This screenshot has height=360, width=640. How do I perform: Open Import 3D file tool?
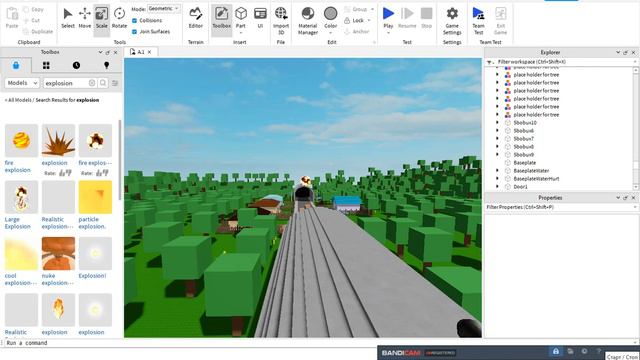281,20
